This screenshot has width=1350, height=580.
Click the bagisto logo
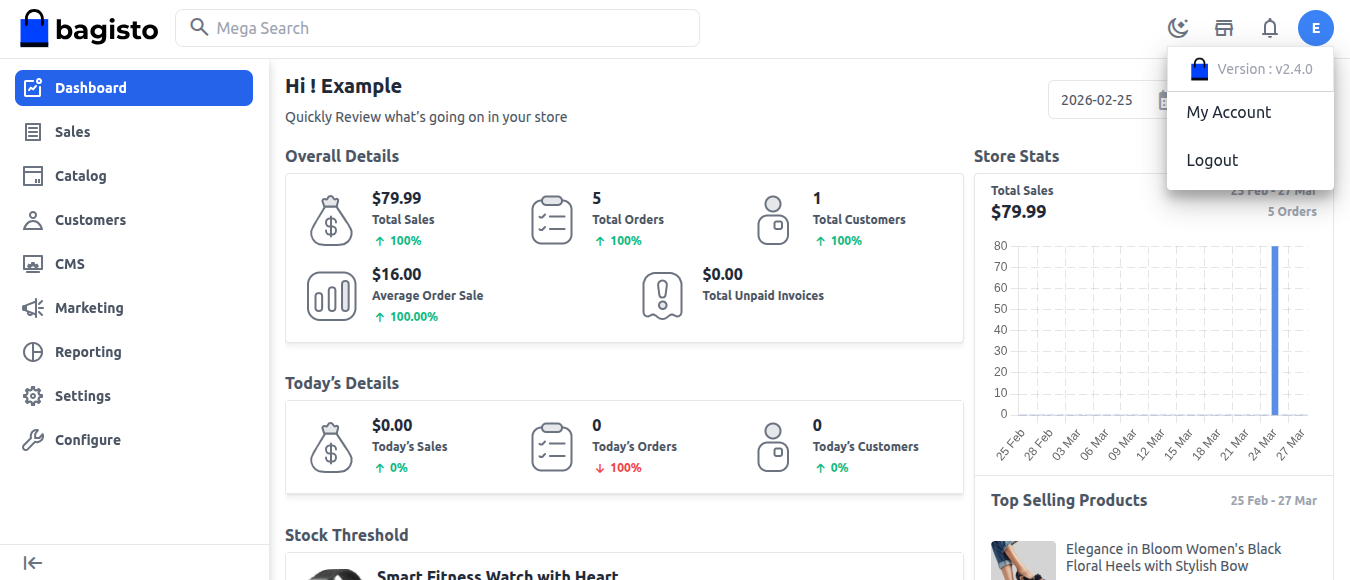click(89, 29)
